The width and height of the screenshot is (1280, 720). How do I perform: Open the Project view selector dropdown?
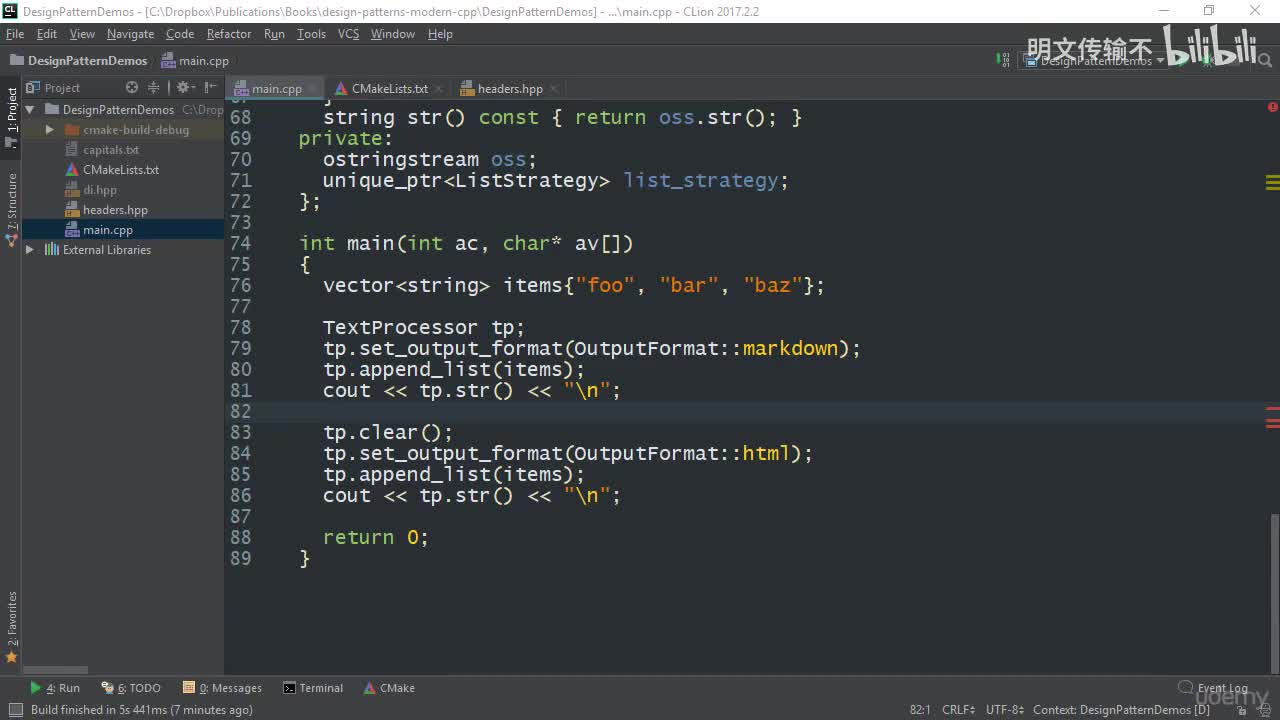pyautogui.click(x=54, y=88)
